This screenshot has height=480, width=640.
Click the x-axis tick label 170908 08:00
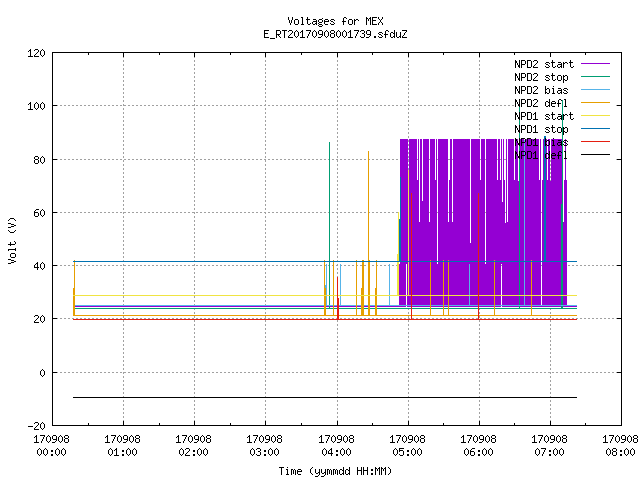(620, 446)
